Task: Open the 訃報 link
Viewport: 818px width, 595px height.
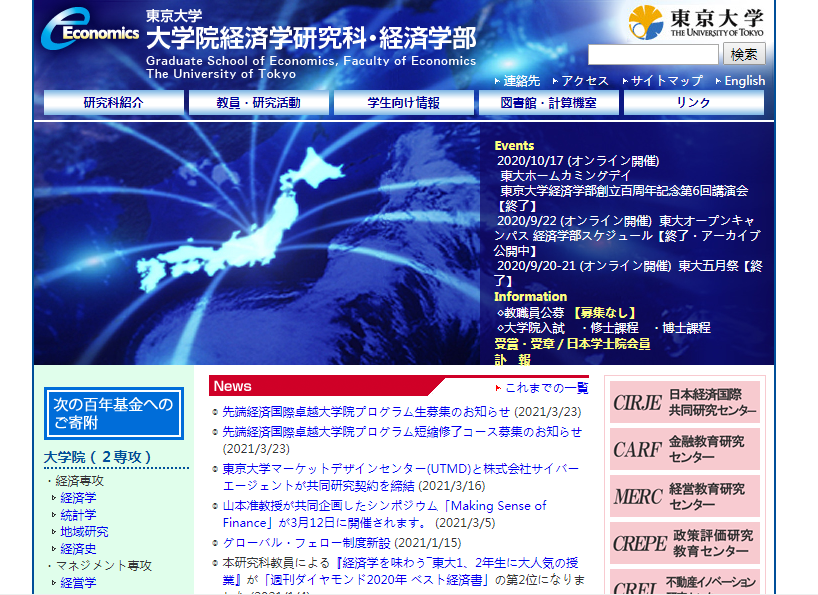Action: 512,359
